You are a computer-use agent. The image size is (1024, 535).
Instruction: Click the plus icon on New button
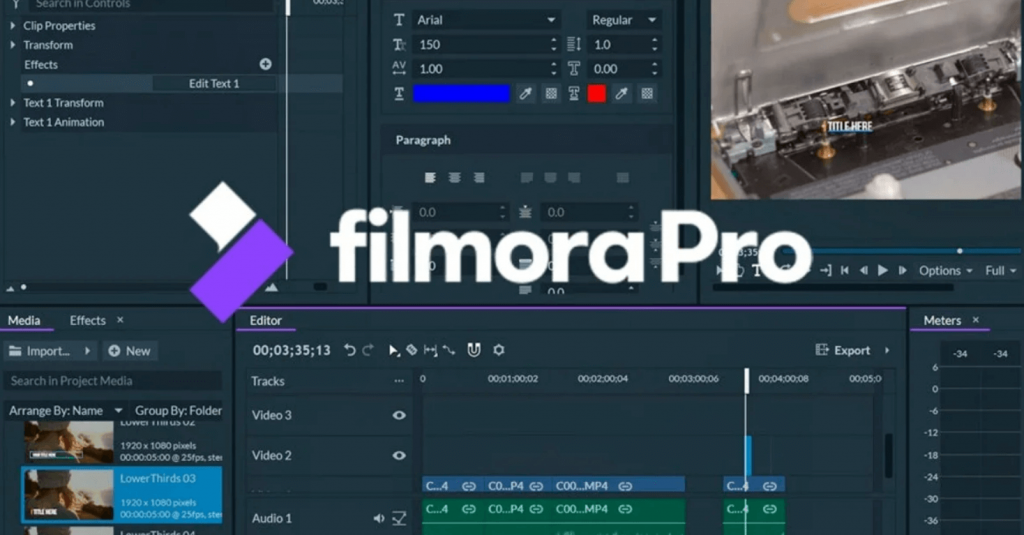coord(114,351)
